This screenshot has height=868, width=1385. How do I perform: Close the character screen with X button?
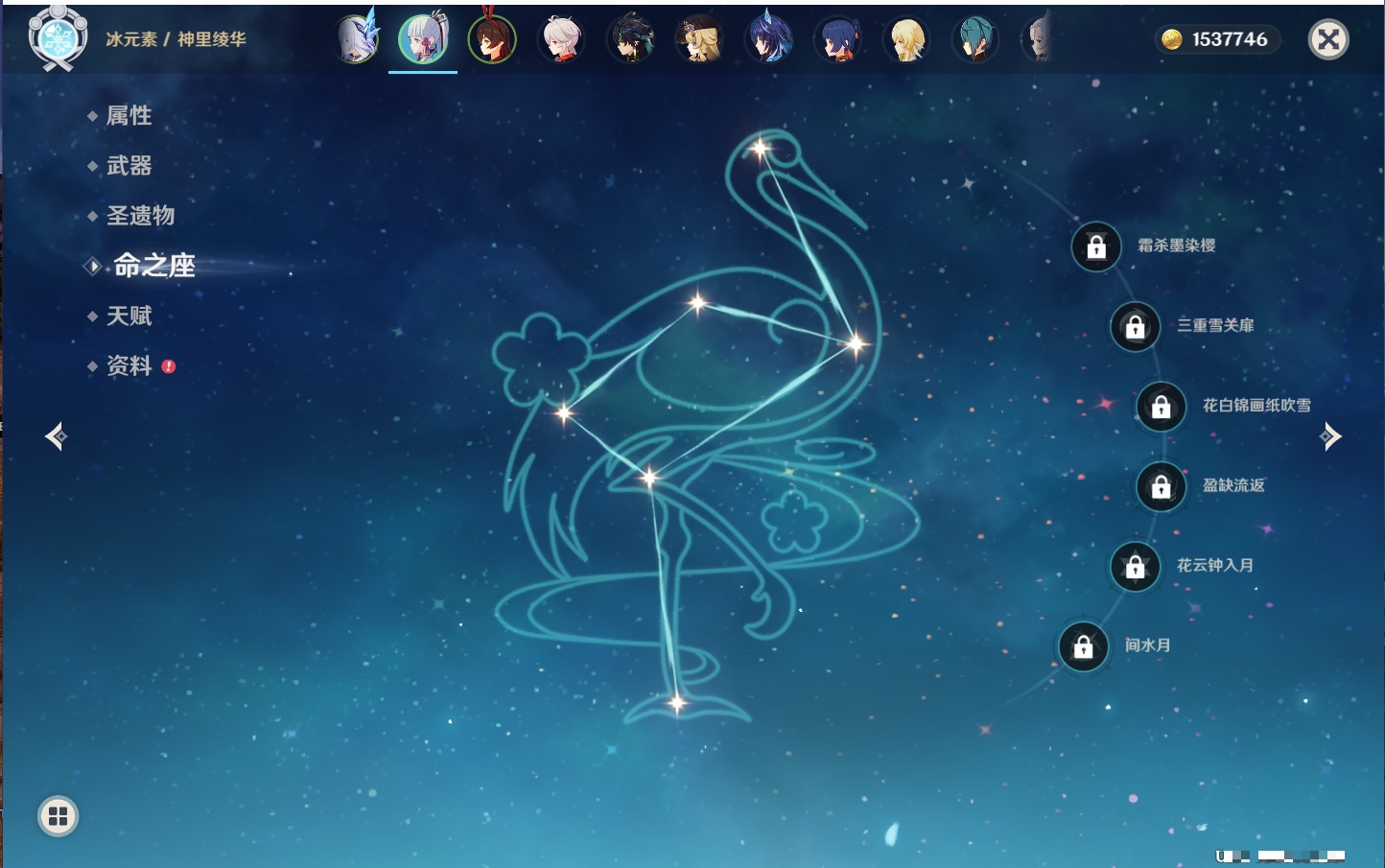[1328, 39]
